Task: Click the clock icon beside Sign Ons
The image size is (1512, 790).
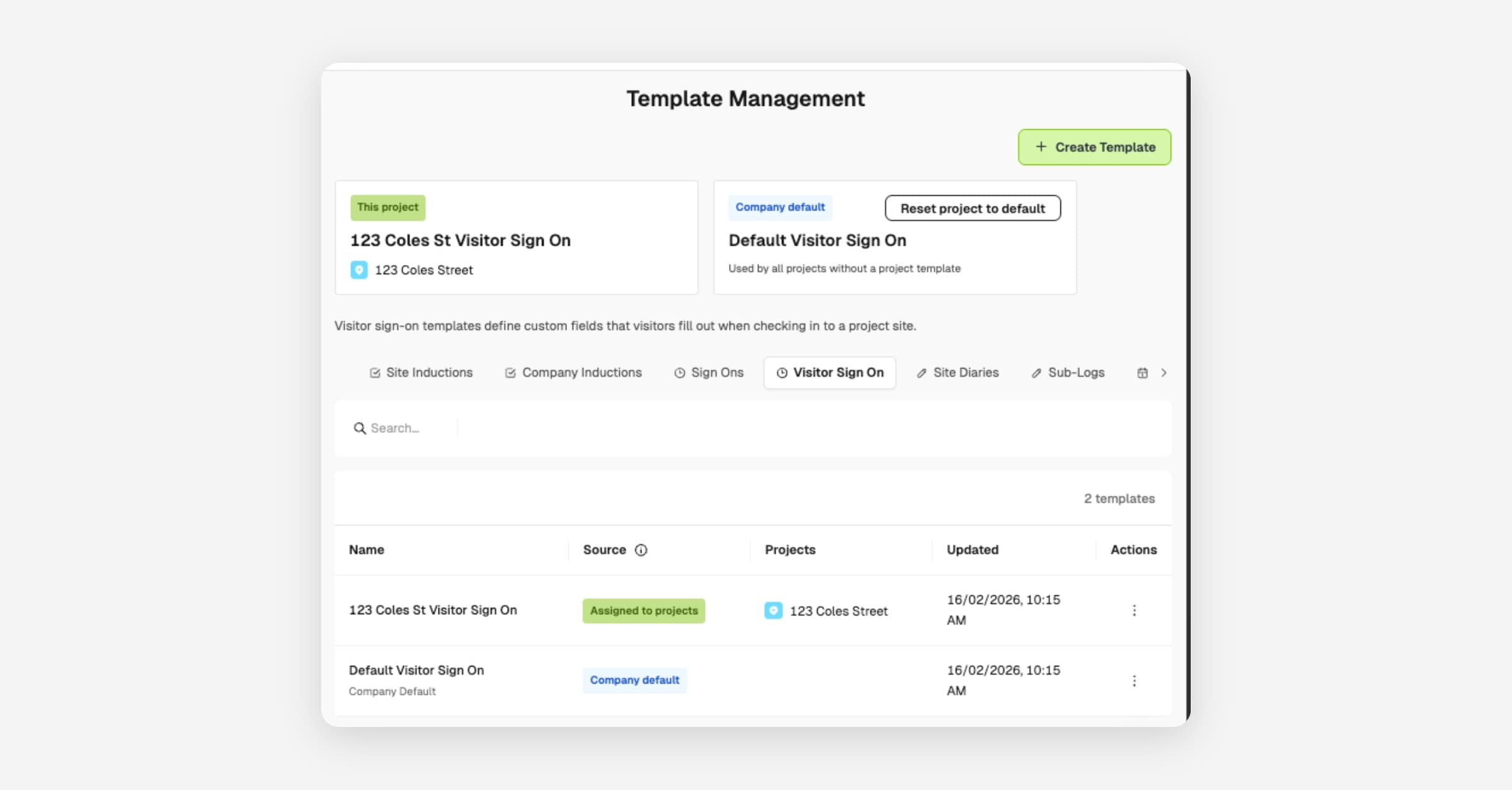Action: pos(679,373)
